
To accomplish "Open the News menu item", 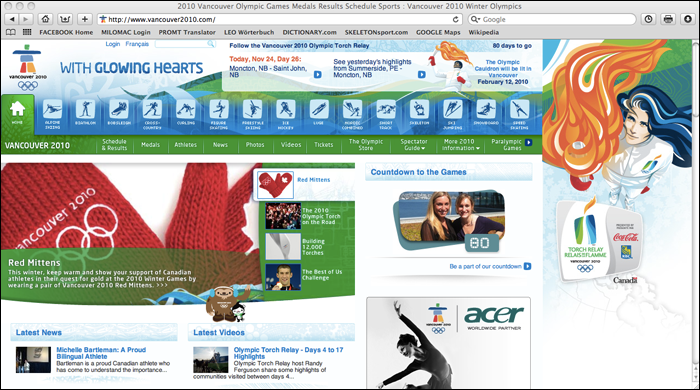I will point(220,145).
